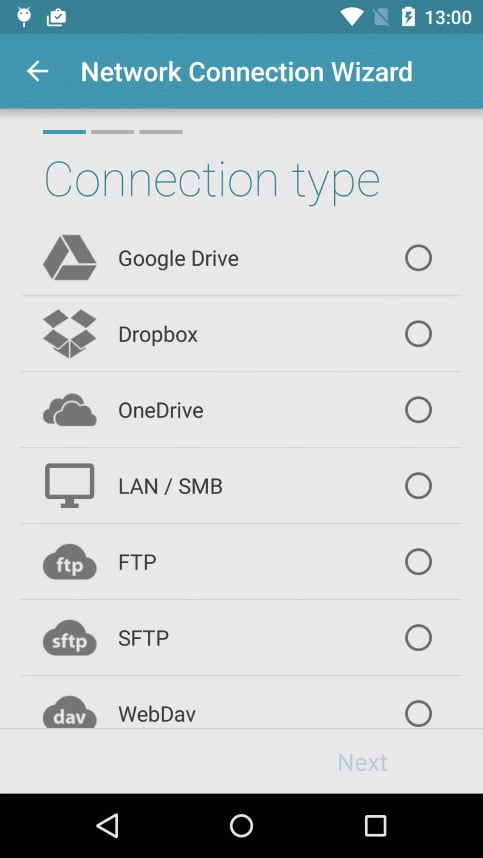Tap the Dropbox label text
Viewport: 483px width, 858px height.
[x=158, y=334]
